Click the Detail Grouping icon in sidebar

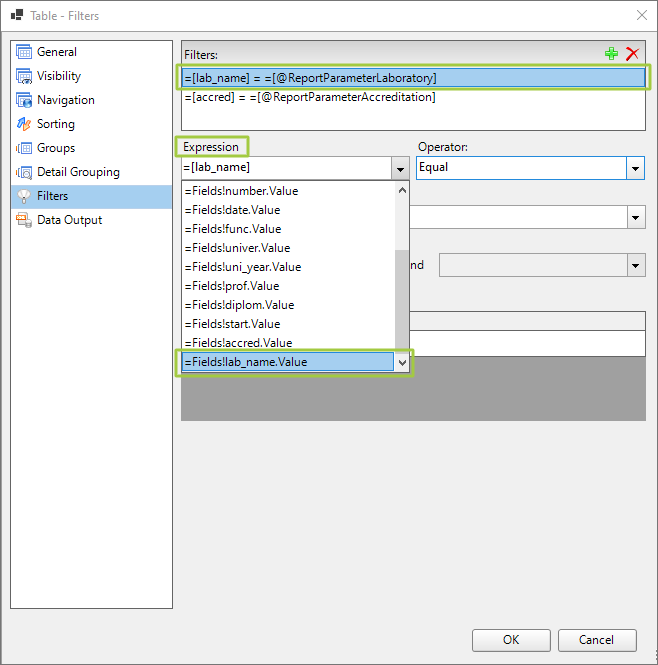point(24,172)
